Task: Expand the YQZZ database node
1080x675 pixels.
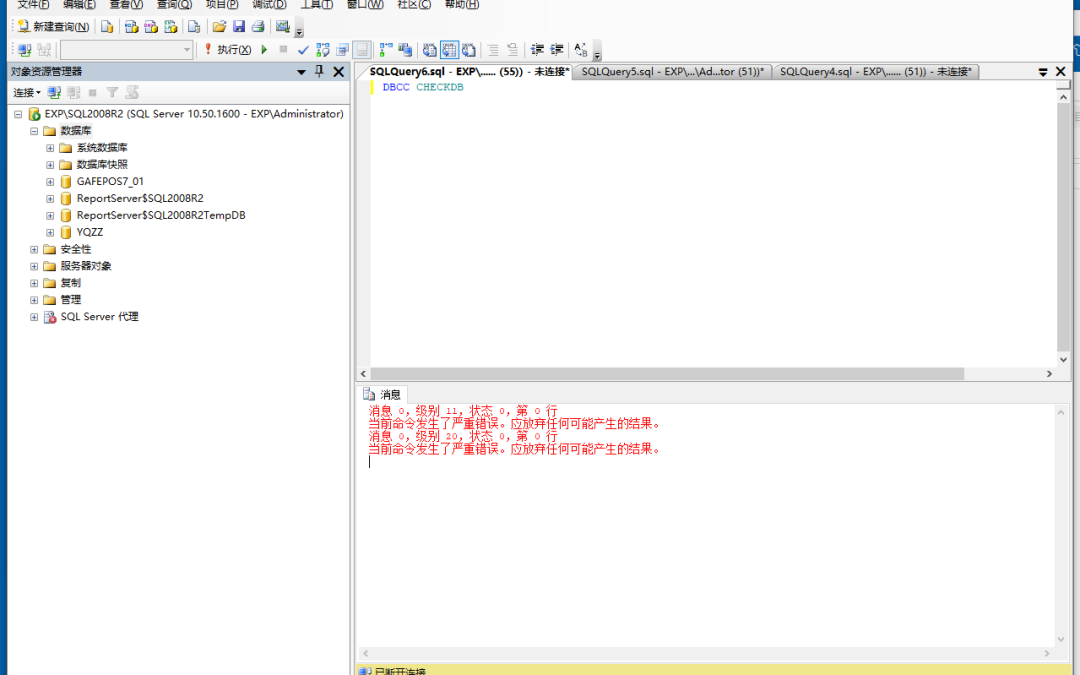Action: [x=50, y=232]
